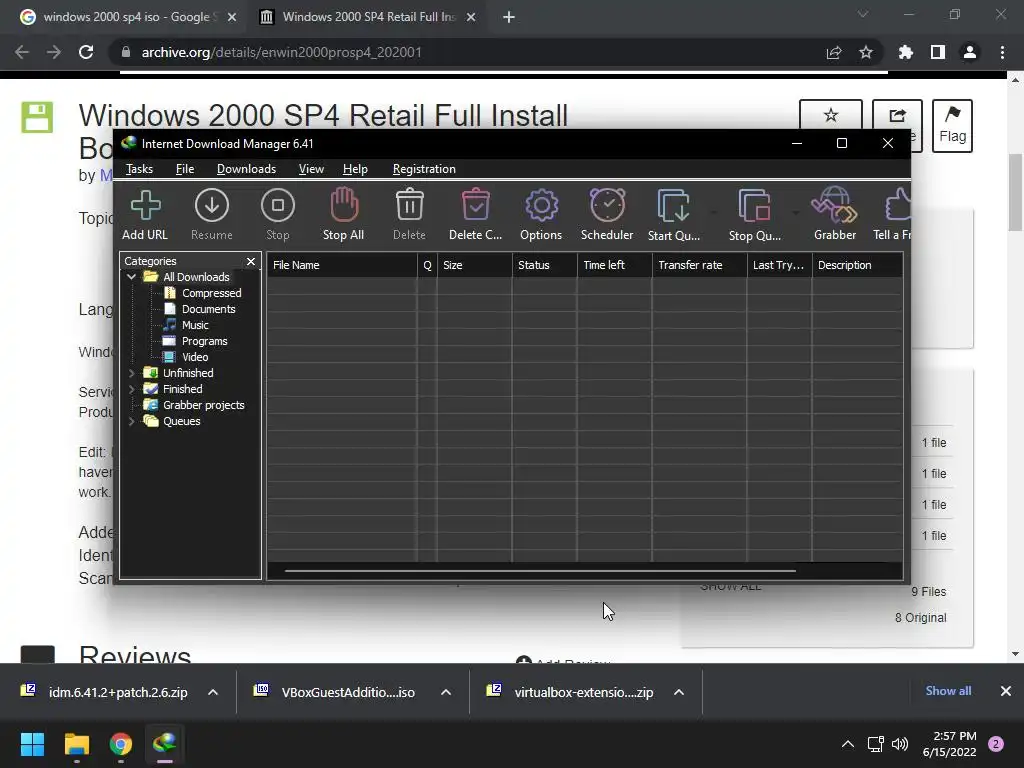Open menu for virtualbox-extension zip download
The width and height of the screenshot is (1024, 768).
tap(679, 692)
